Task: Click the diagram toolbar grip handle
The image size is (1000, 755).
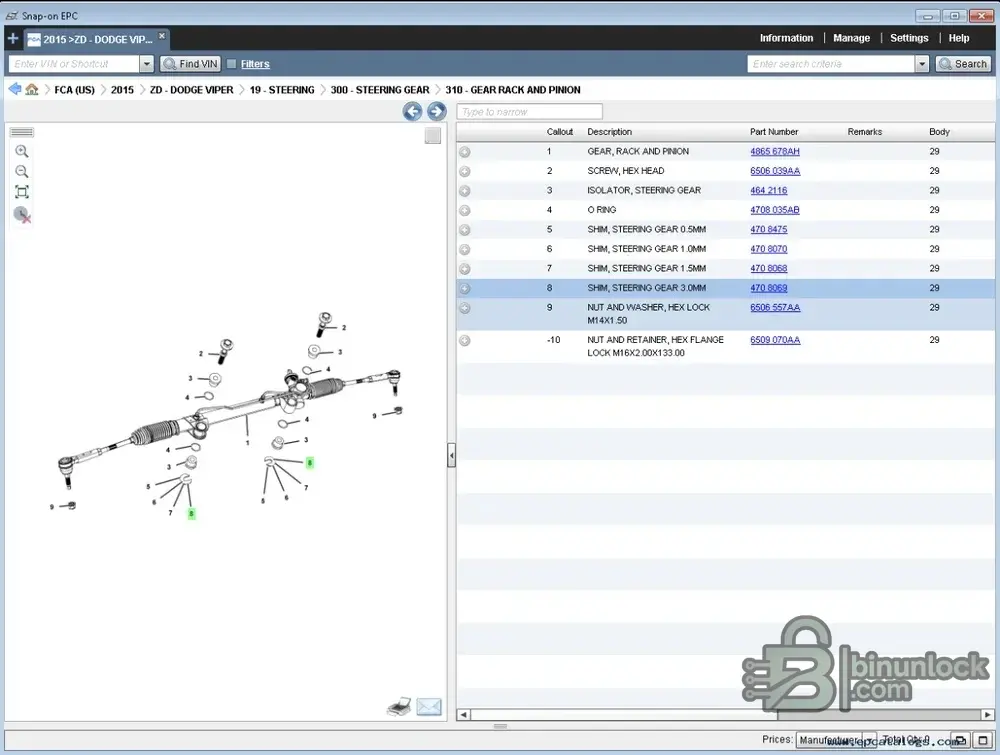Action: (x=22, y=132)
